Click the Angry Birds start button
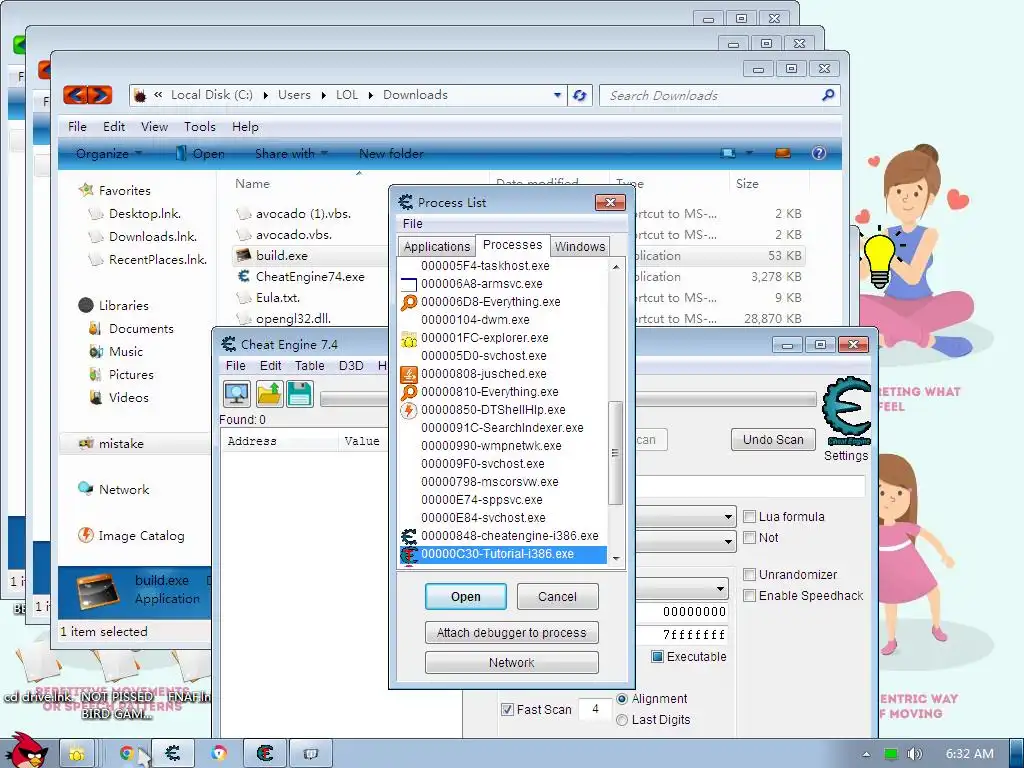Screen dimensions: 1024x768 pyautogui.click(x=26, y=751)
